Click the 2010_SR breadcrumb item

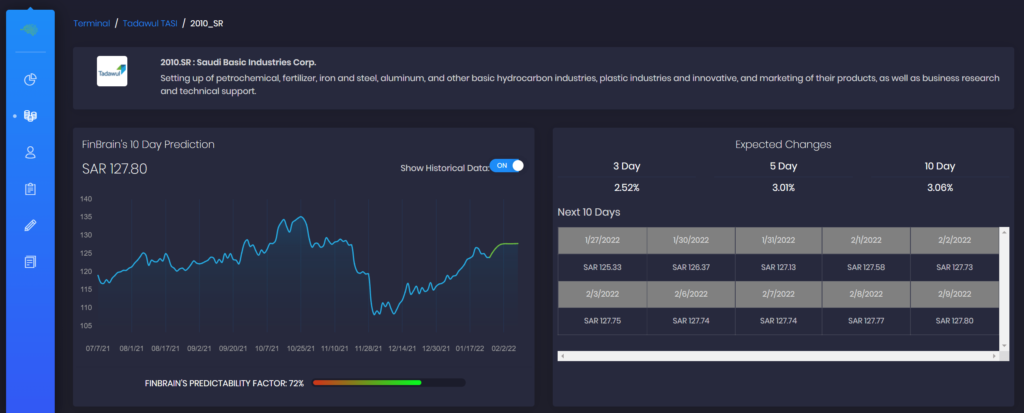tap(207, 24)
